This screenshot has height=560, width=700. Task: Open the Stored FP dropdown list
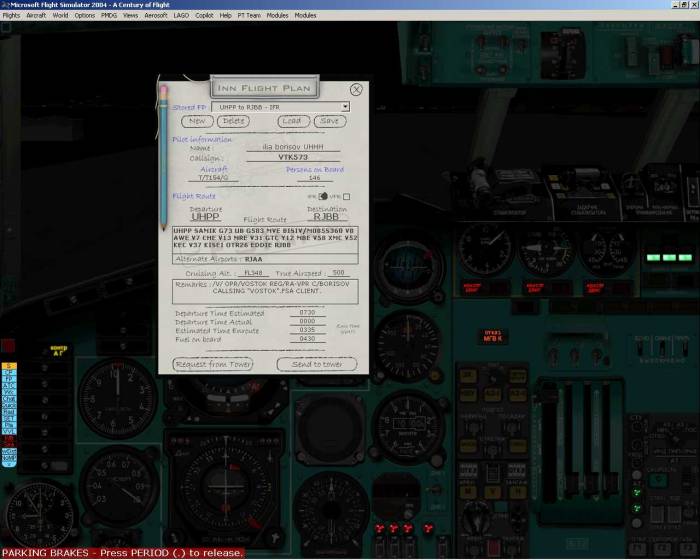pos(345,107)
